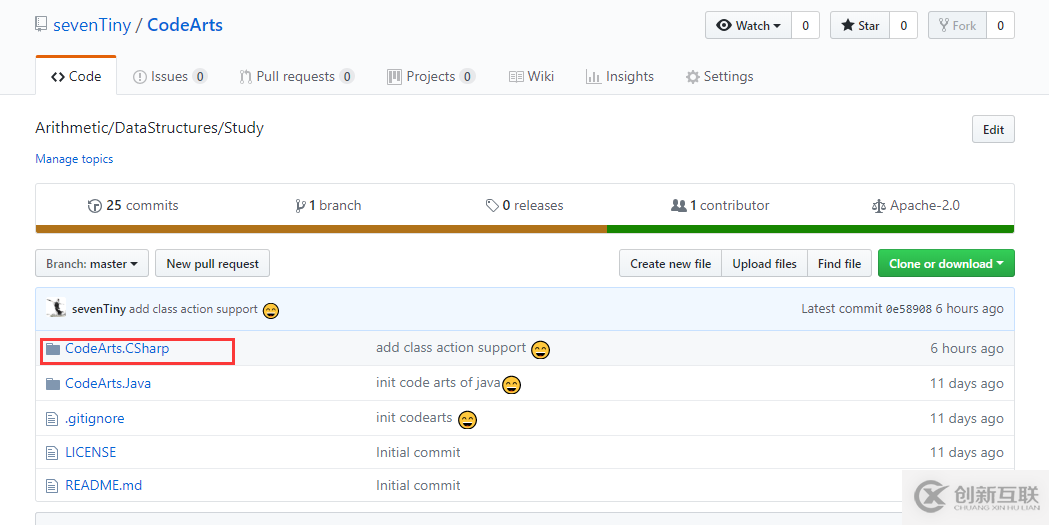The width and height of the screenshot is (1049, 525).
Task: Click the .gitignore file icon
Action: tap(52, 419)
